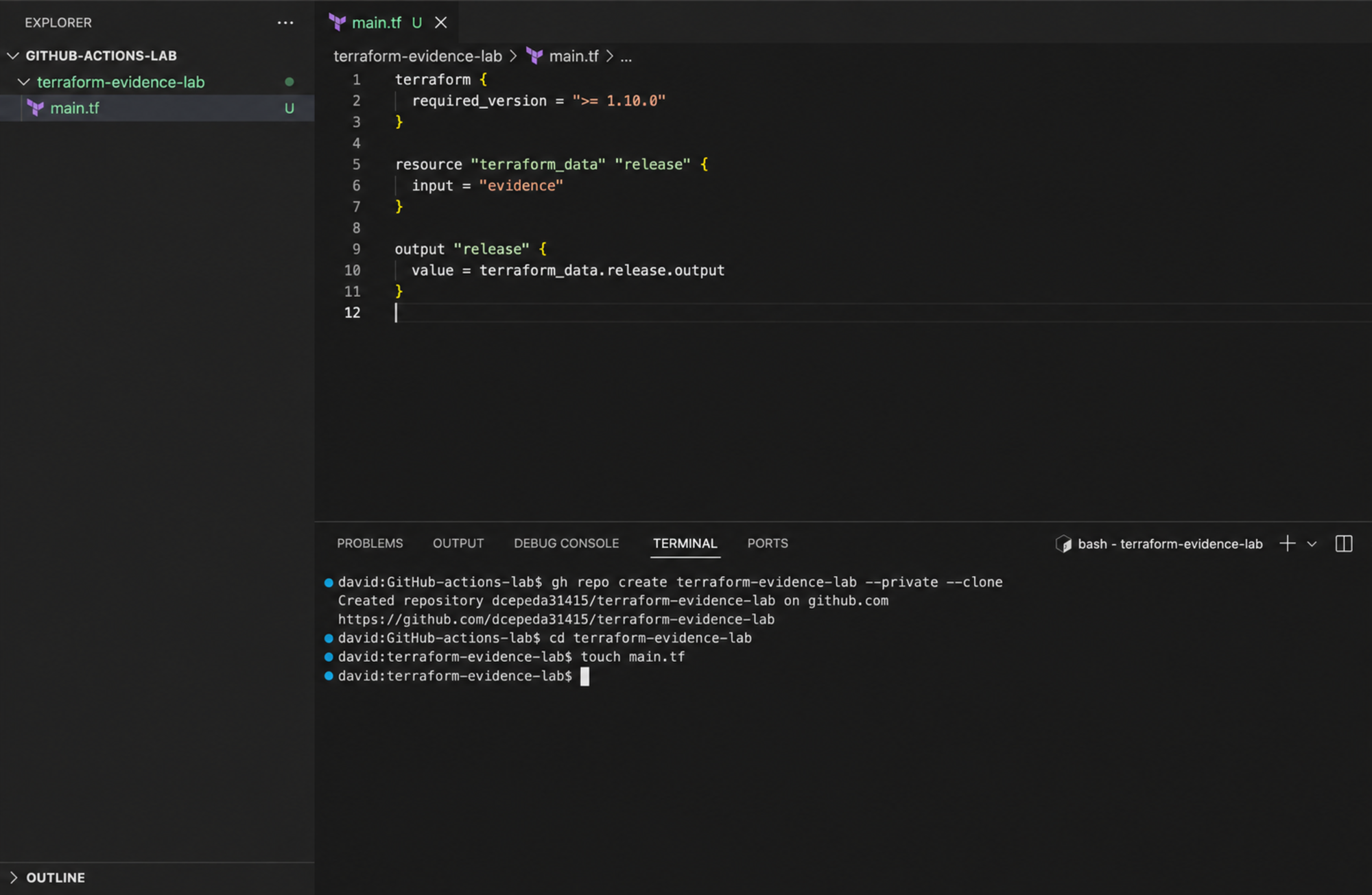Click bash - terraform-evidence-lab terminal label
1372x895 pixels.
pos(1170,544)
